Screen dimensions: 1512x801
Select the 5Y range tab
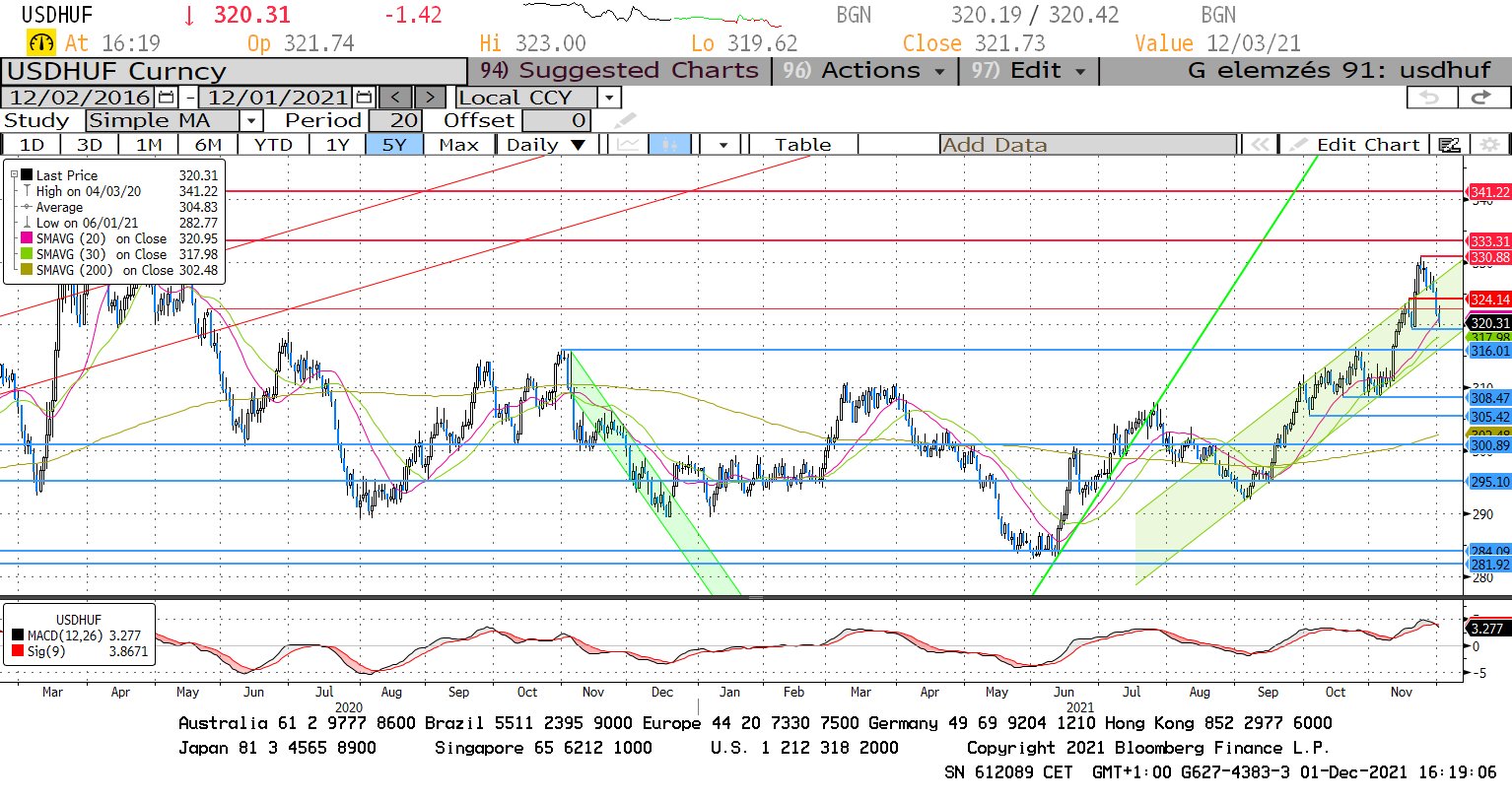(394, 145)
